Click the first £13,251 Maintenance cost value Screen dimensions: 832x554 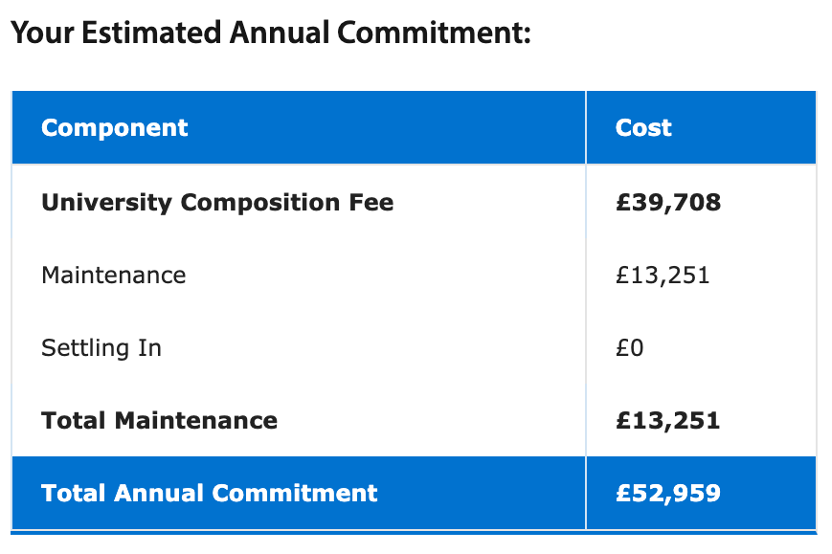(x=662, y=276)
